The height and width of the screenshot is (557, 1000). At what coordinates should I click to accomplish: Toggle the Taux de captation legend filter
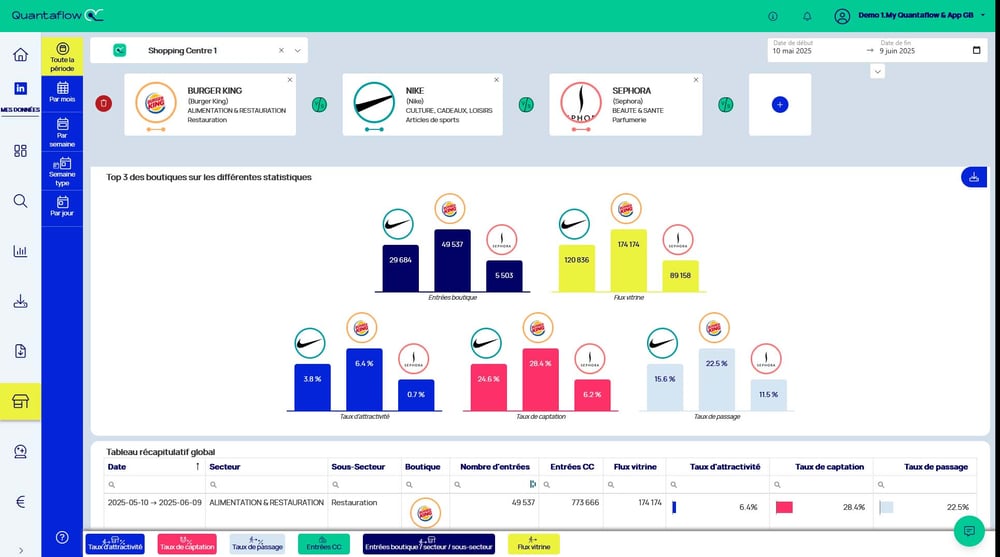pos(187,543)
